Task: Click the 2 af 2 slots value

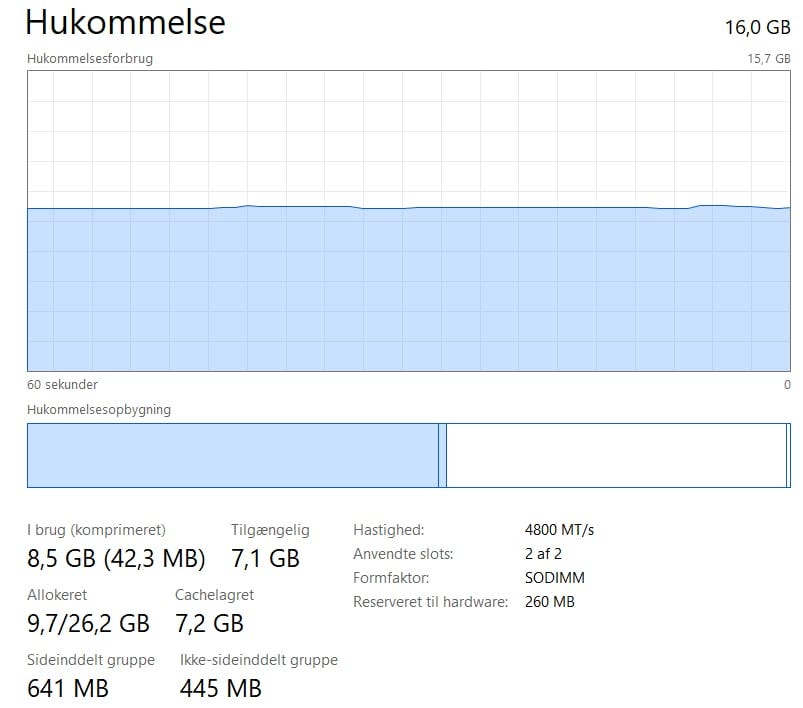Action: [x=544, y=554]
